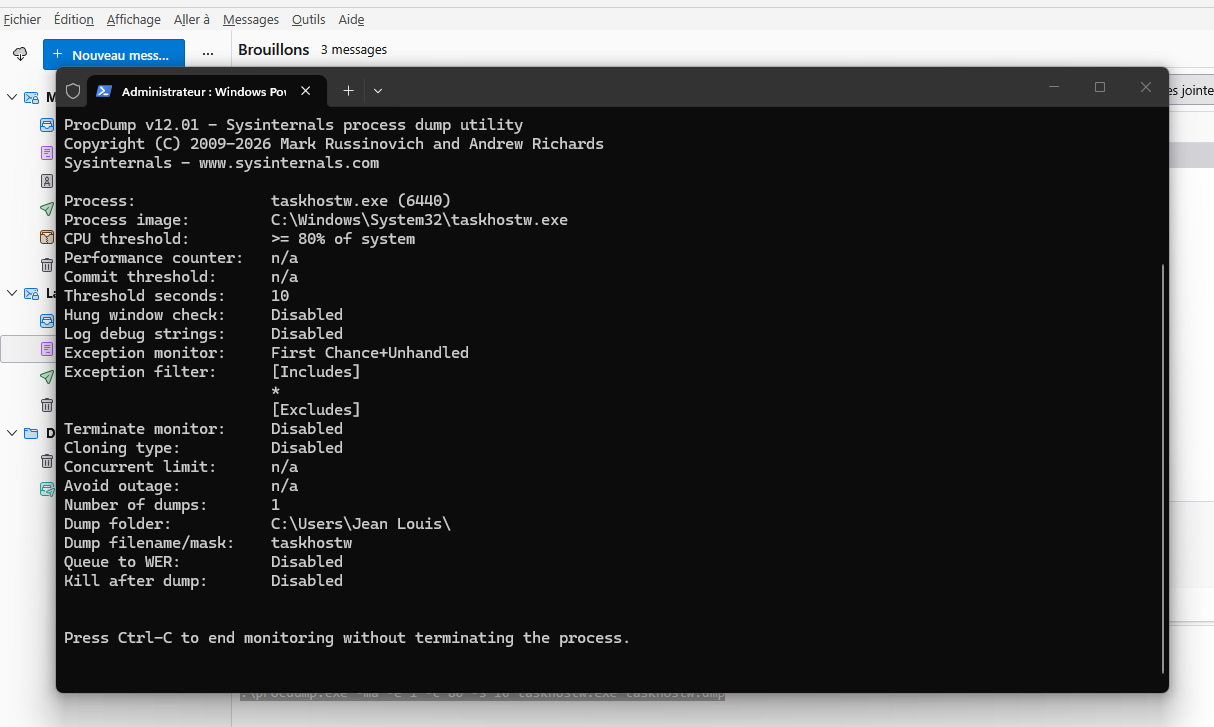1214x727 pixels.
Task: Maximize the Windows Terminal window
Action: pyautogui.click(x=1100, y=88)
